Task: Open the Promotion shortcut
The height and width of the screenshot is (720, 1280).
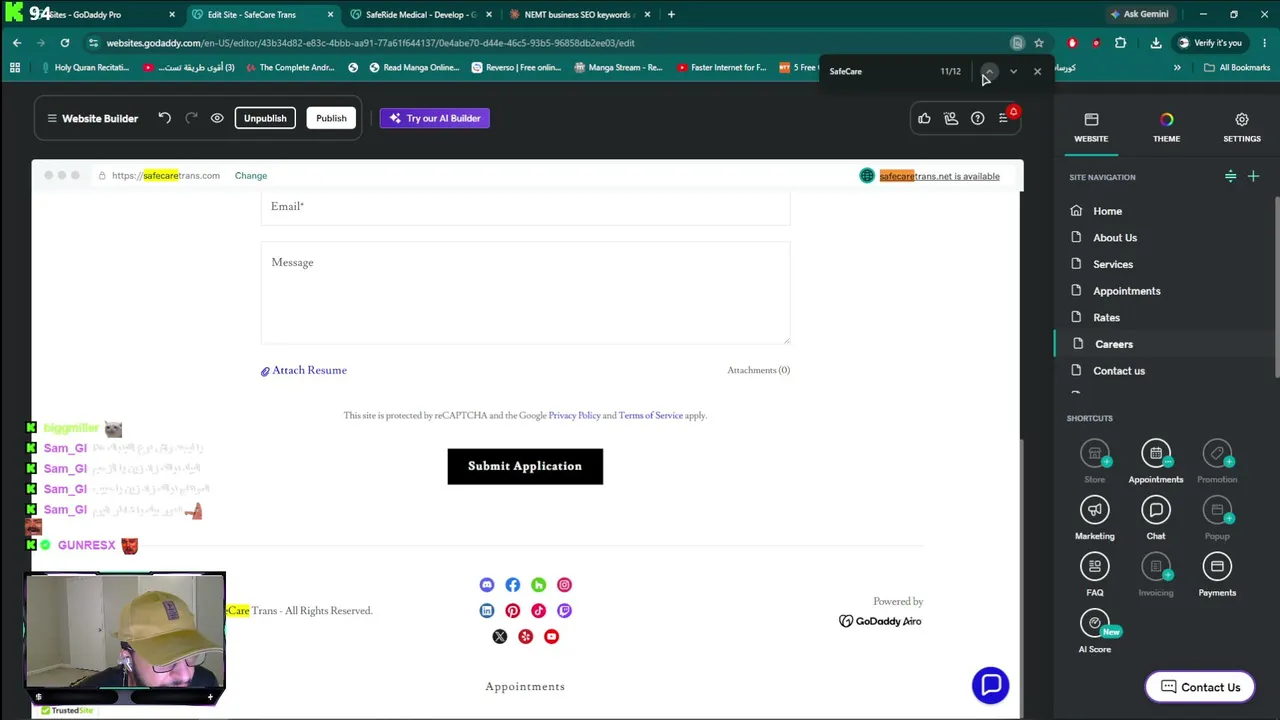Action: click(x=1217, y=463)
